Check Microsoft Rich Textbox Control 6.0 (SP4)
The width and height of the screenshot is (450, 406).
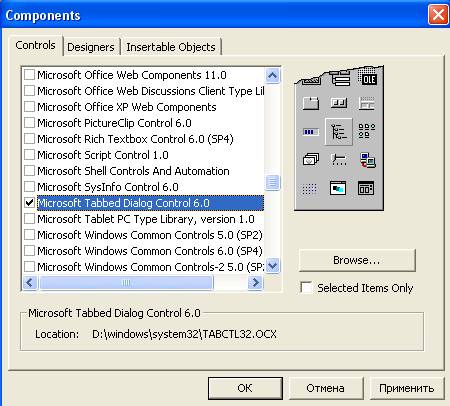(29, 139)
